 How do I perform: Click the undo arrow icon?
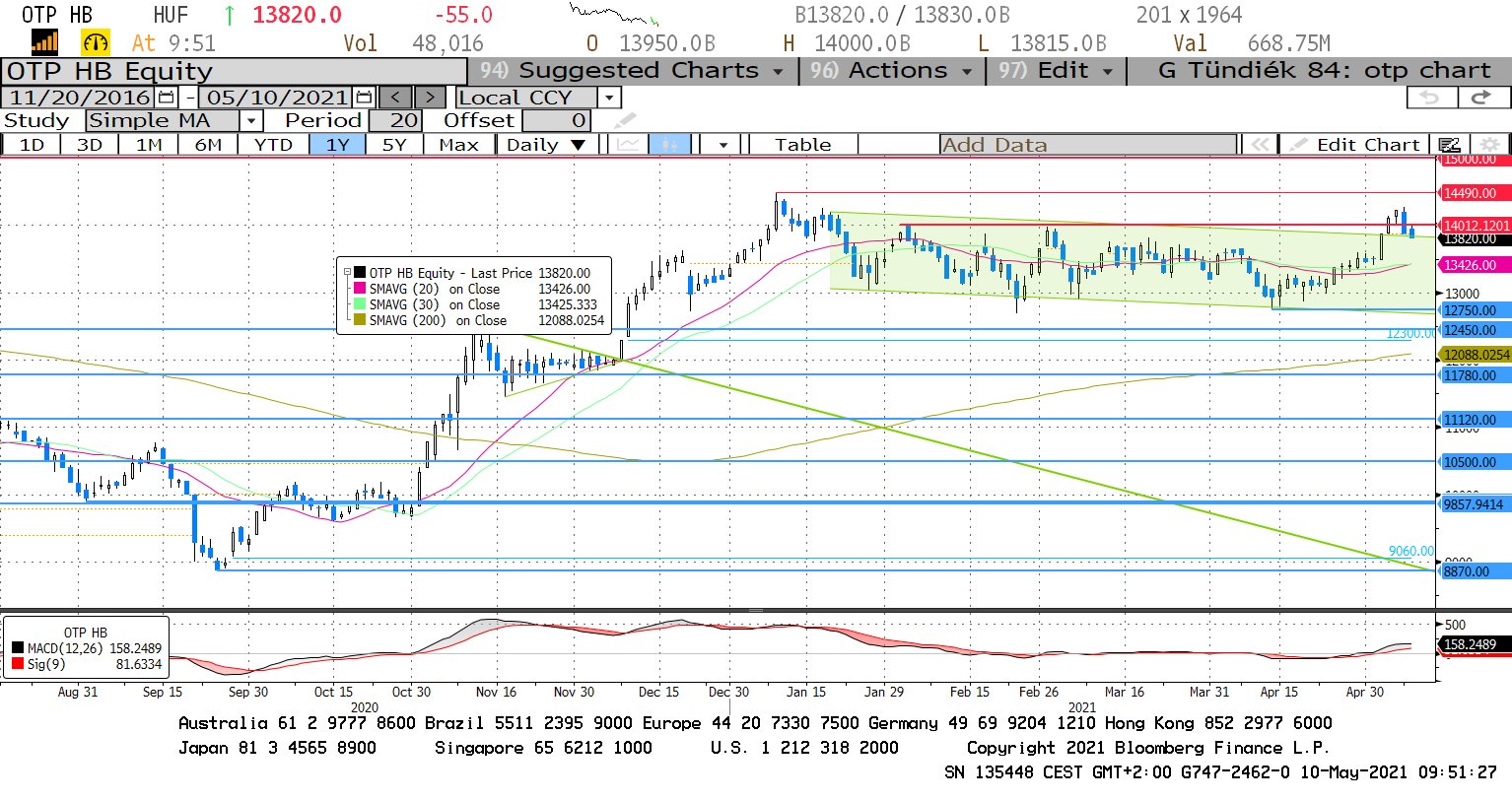1430,97
